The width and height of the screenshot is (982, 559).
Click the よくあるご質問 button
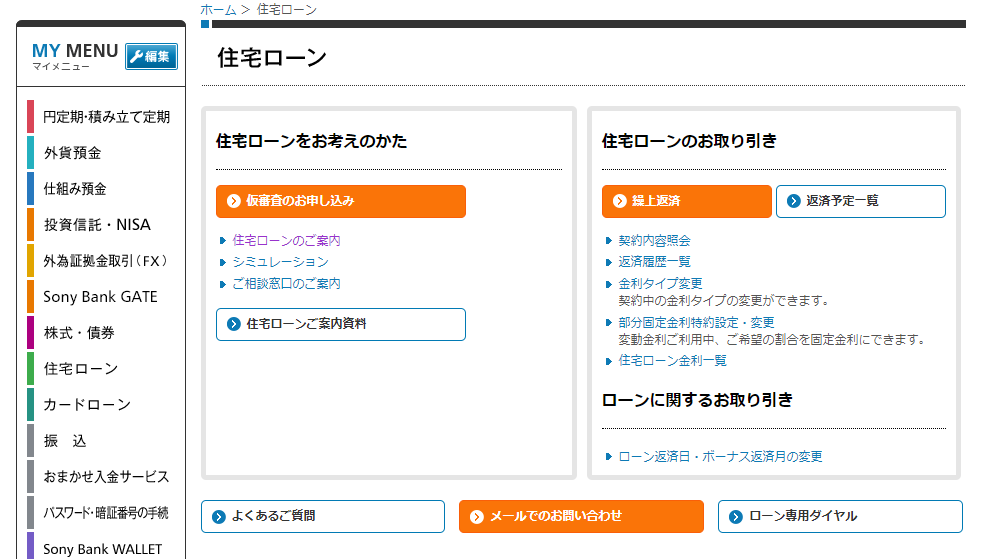(x=323, y=516)
